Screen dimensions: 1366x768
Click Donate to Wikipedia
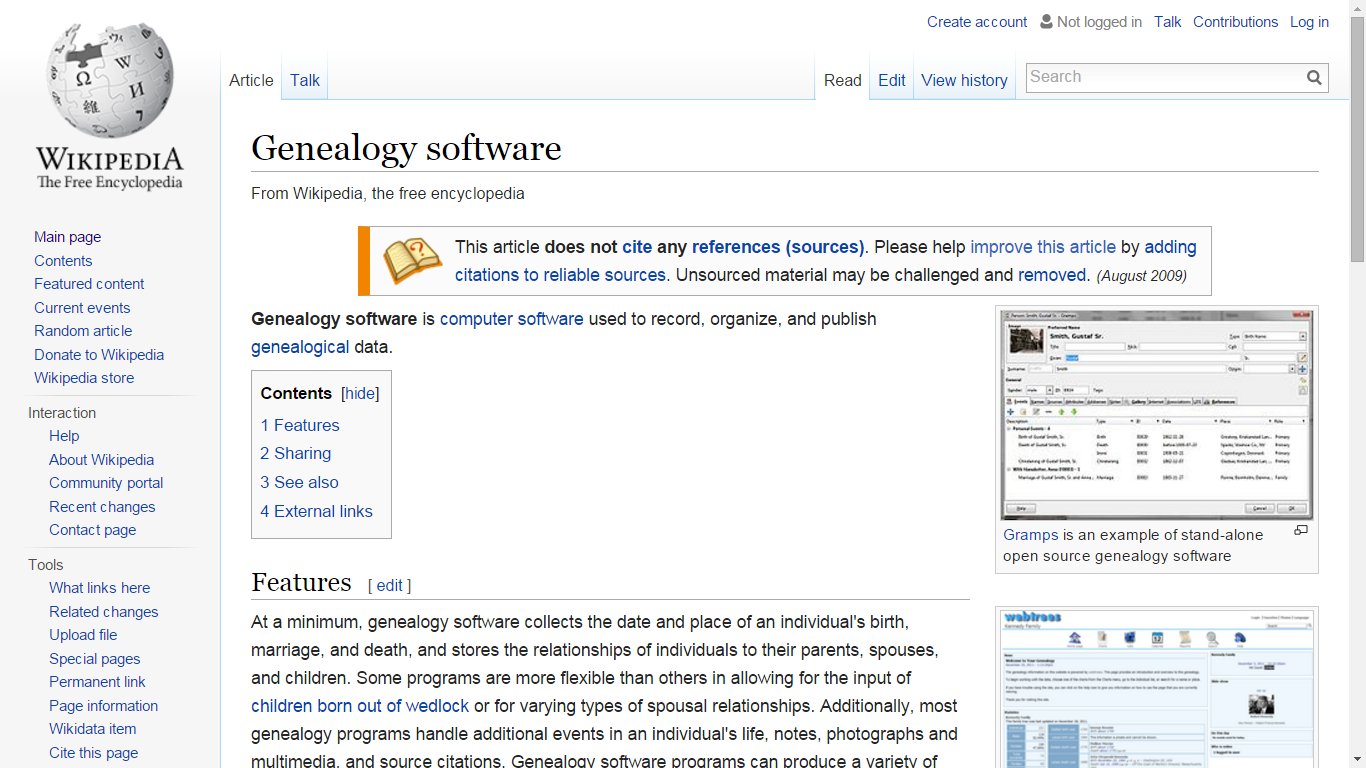coord(99,354)
